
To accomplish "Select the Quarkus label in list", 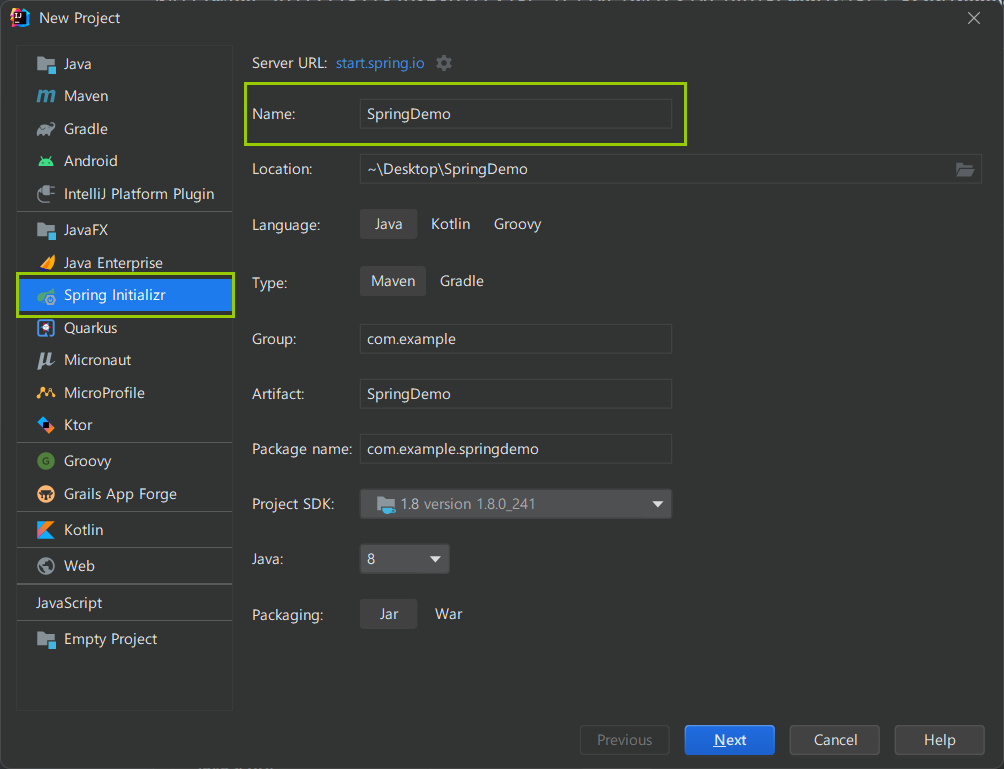I will click(90, 328).
